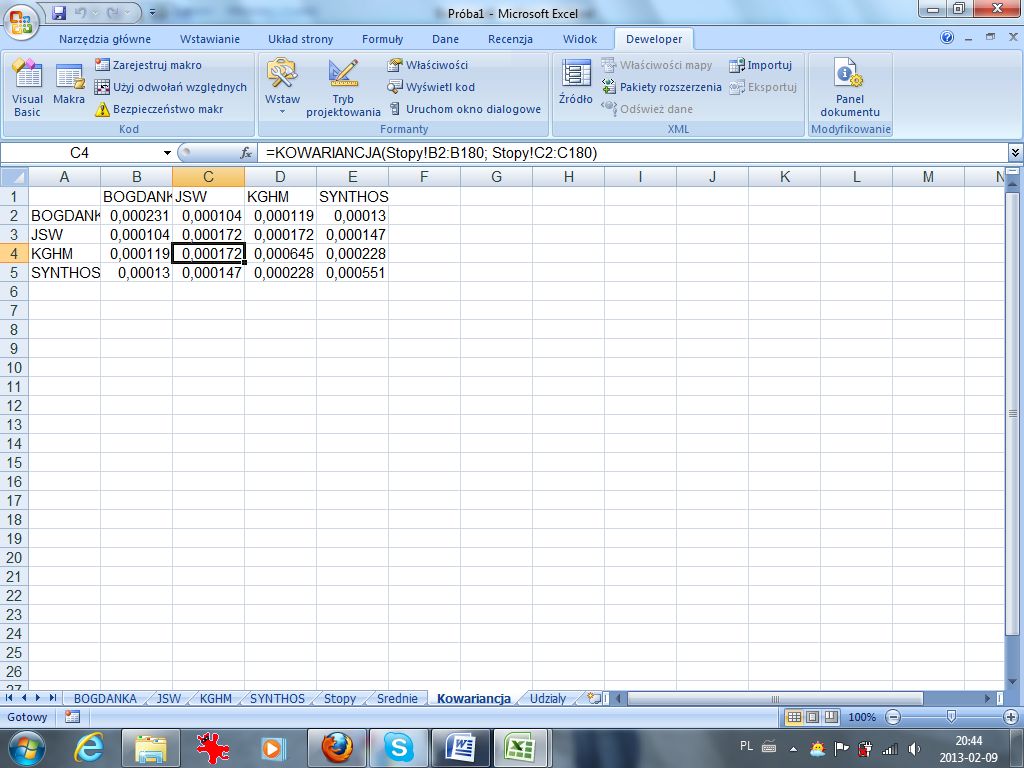Screen dimensions: 1024x768
Task: Select cell E5 containing 0,000551
Action: tap(352, 273)
